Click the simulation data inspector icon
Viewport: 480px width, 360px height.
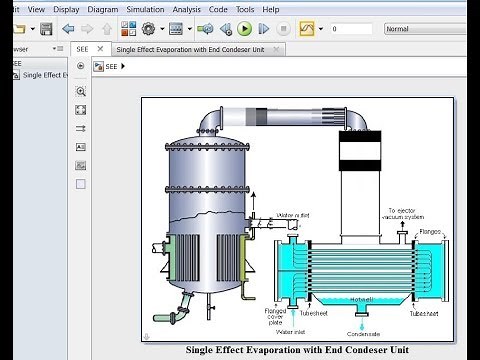point(307,29)
